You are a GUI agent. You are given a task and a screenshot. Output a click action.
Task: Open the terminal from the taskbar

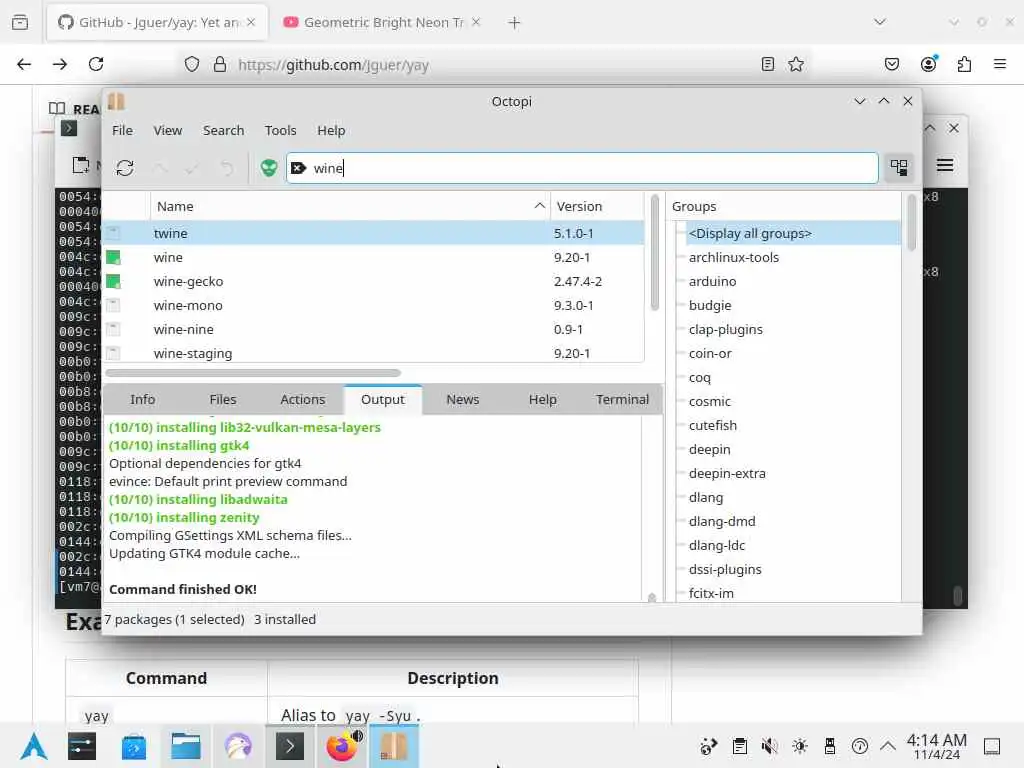(290, 746)
